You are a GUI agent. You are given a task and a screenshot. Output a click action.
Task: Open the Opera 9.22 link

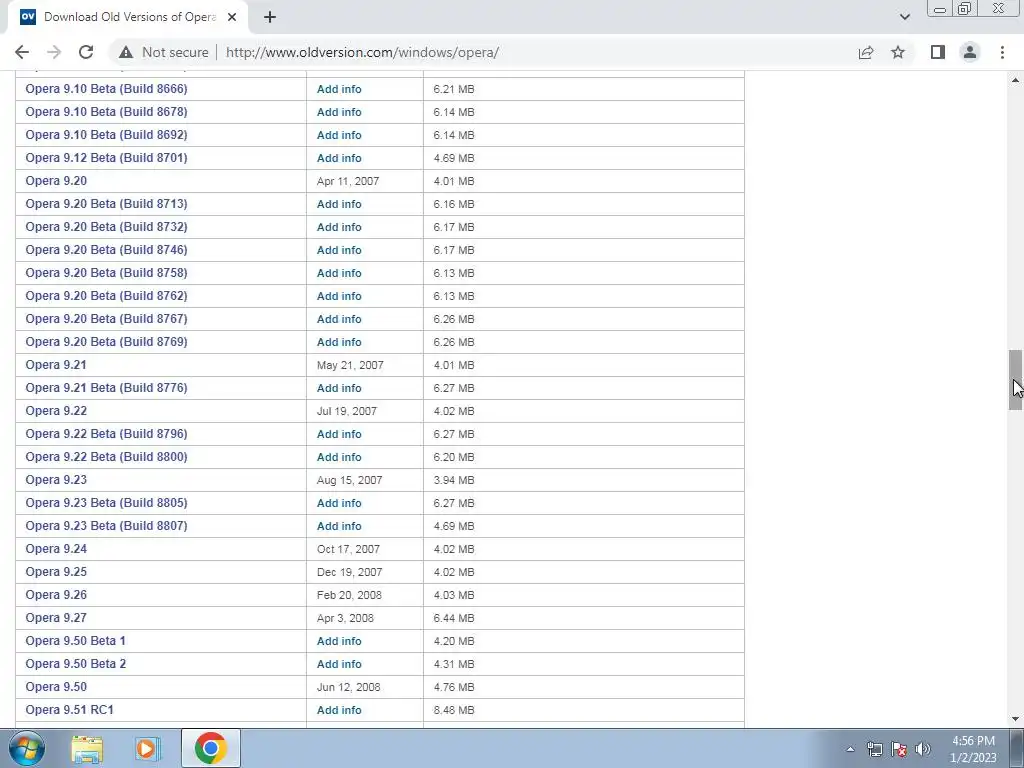point(56,411)
